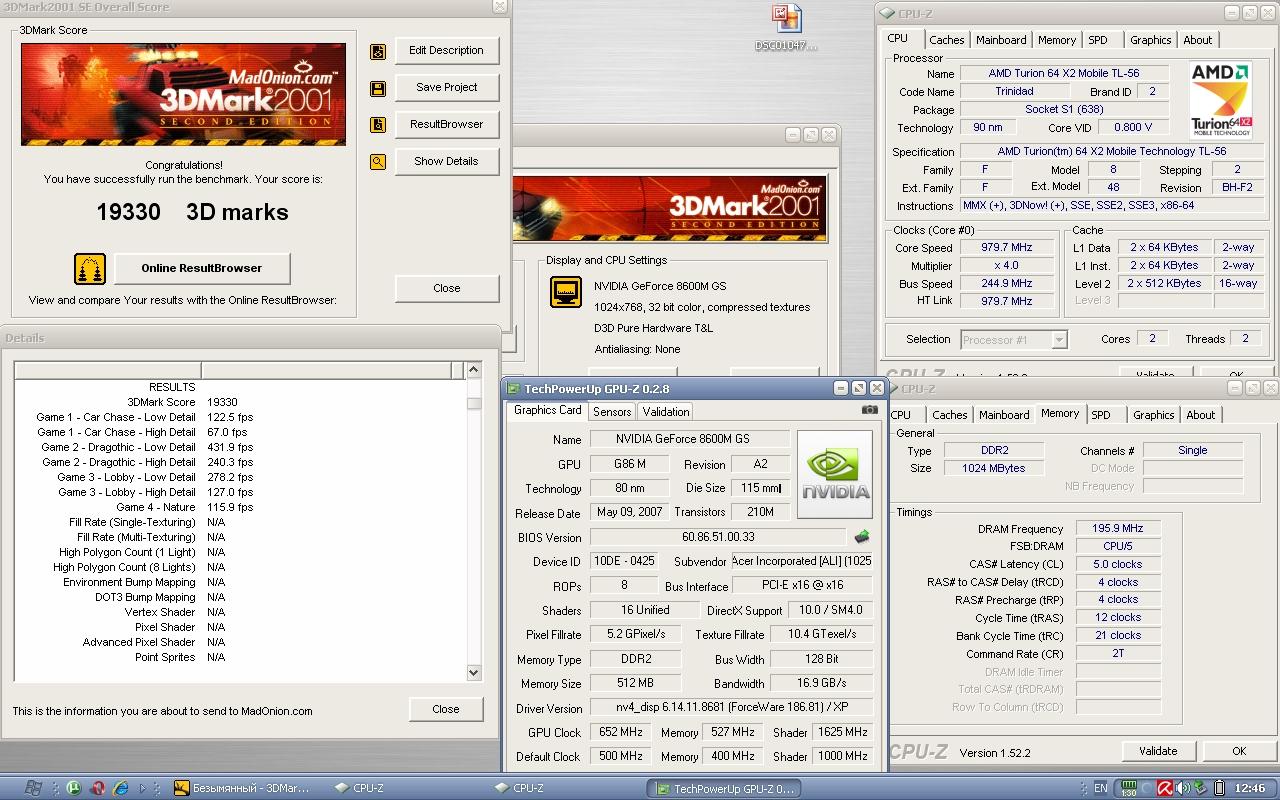Open the CPU tab in the lower CPU-Z window

pos(901,415)
